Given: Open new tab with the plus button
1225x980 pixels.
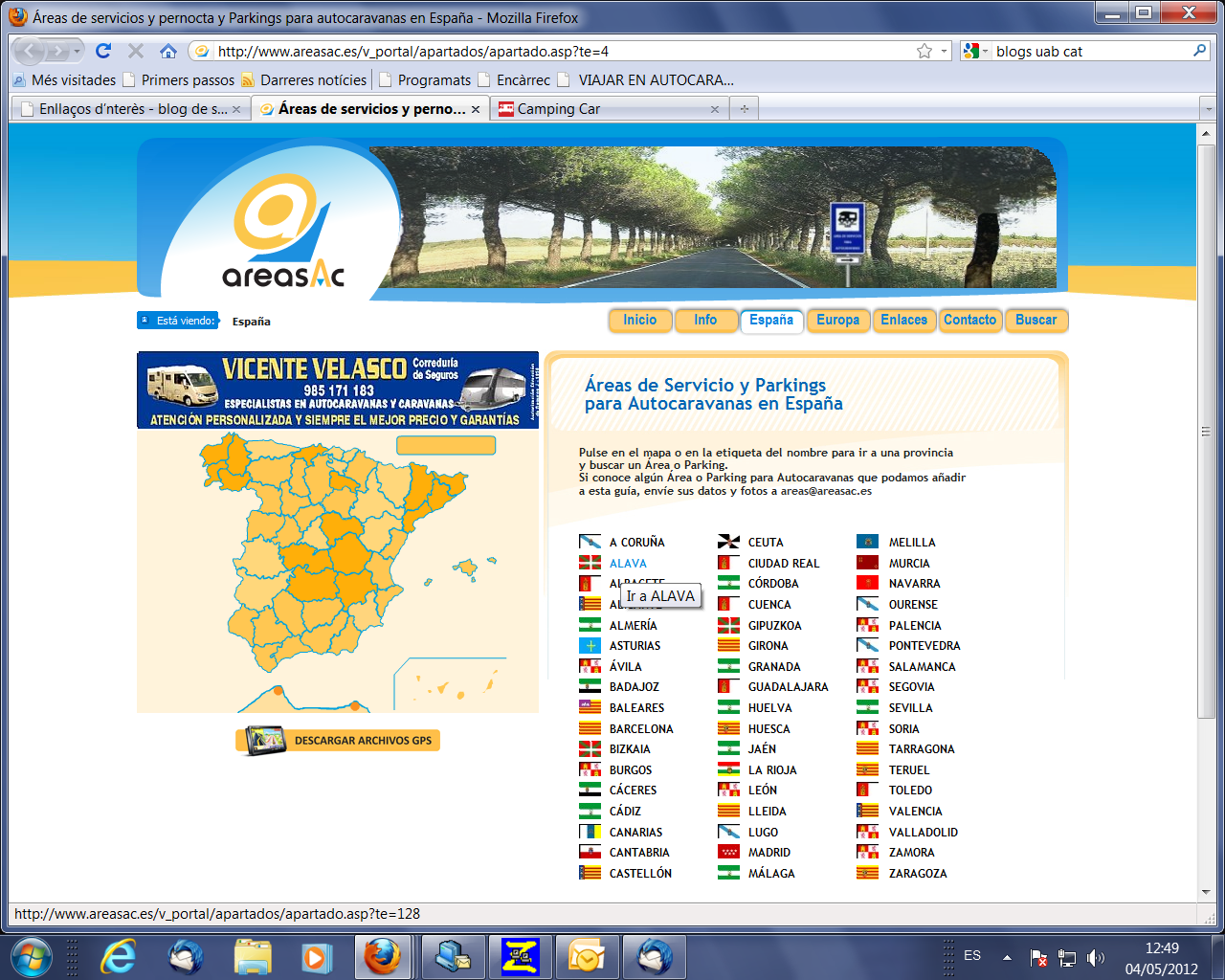Looking at the screenshot, I should click(x=744, y=109).
